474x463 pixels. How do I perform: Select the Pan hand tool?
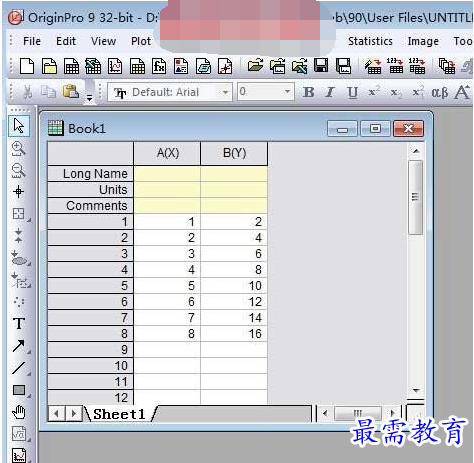point(19,412)
